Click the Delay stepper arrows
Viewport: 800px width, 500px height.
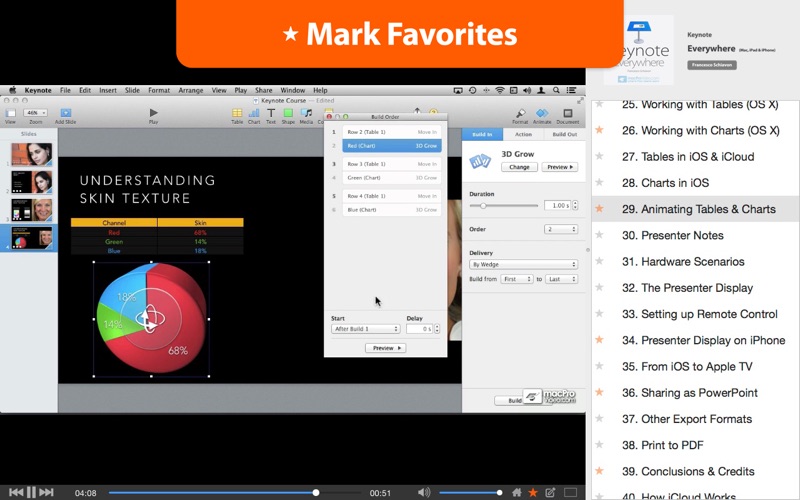(437, 329)
